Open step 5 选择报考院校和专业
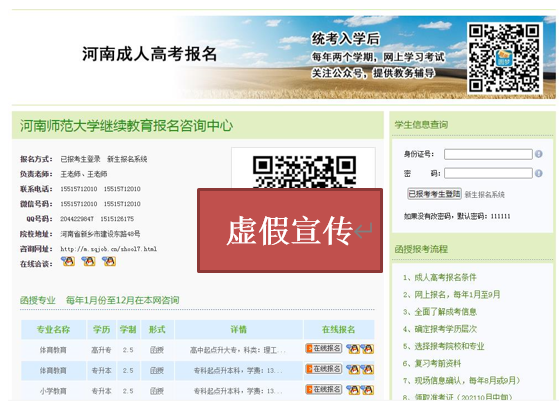 pos(443,346)
